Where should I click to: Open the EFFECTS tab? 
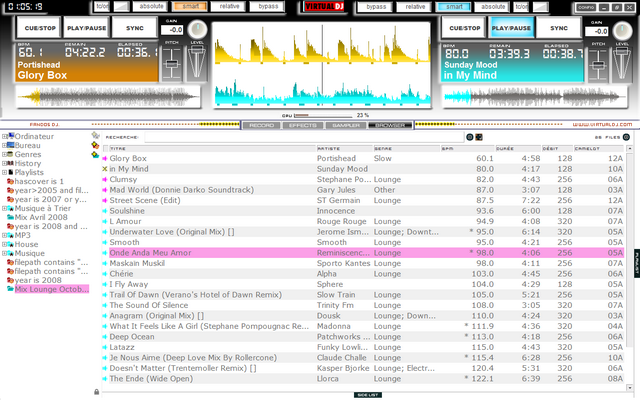coord(302,125)
